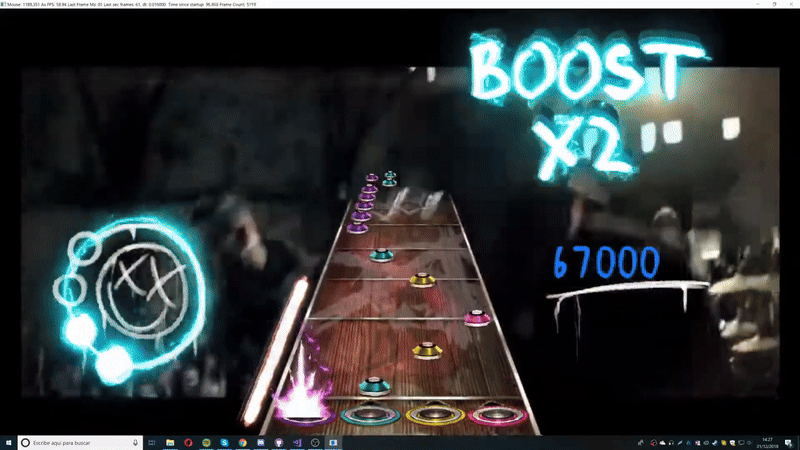Hit the yellow fret button at highway bottom
Image resolution: width=800 pixels, height=450 pixels.
tap(435, 414)
